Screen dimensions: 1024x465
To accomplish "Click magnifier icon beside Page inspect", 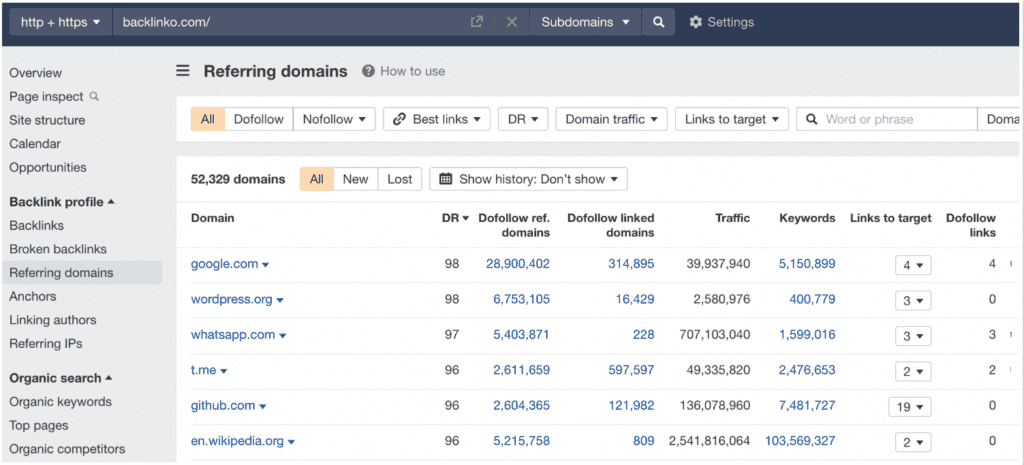I will click(94, 96).
